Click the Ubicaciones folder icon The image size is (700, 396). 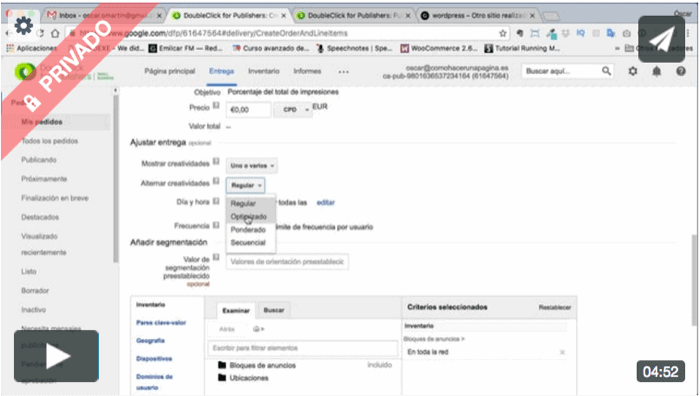222,377
